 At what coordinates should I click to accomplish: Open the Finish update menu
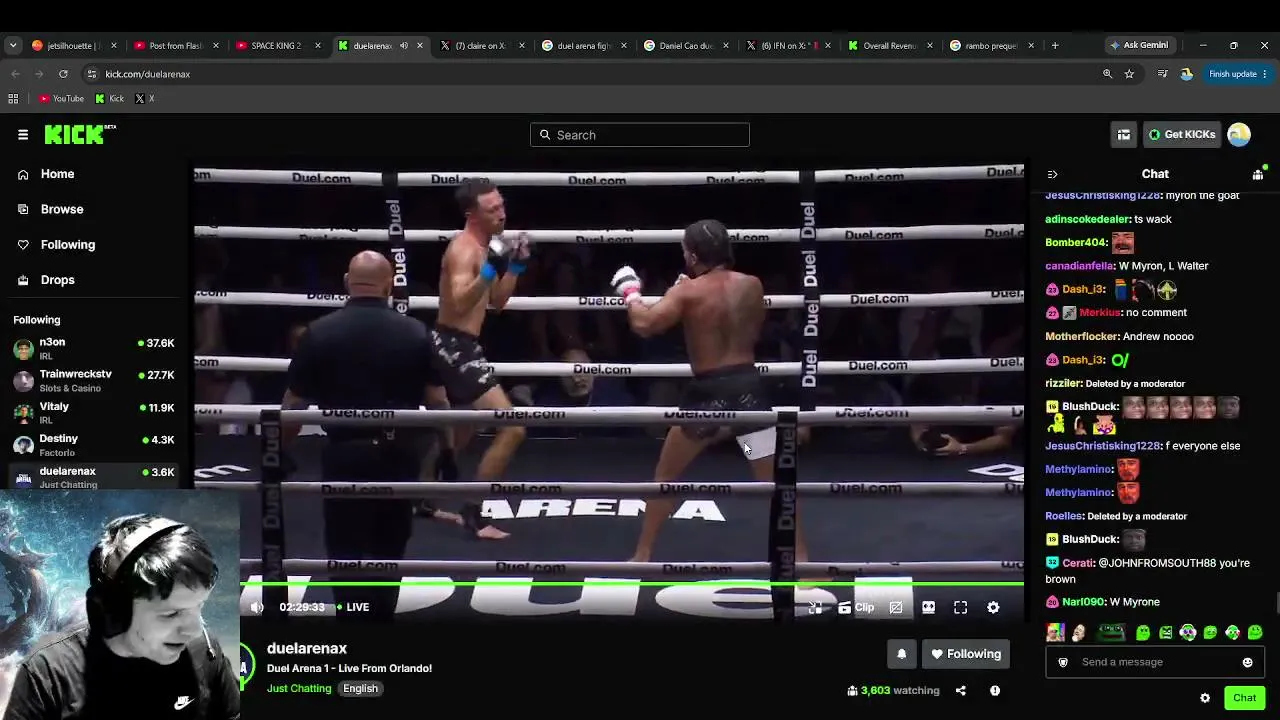(1238, 74)
